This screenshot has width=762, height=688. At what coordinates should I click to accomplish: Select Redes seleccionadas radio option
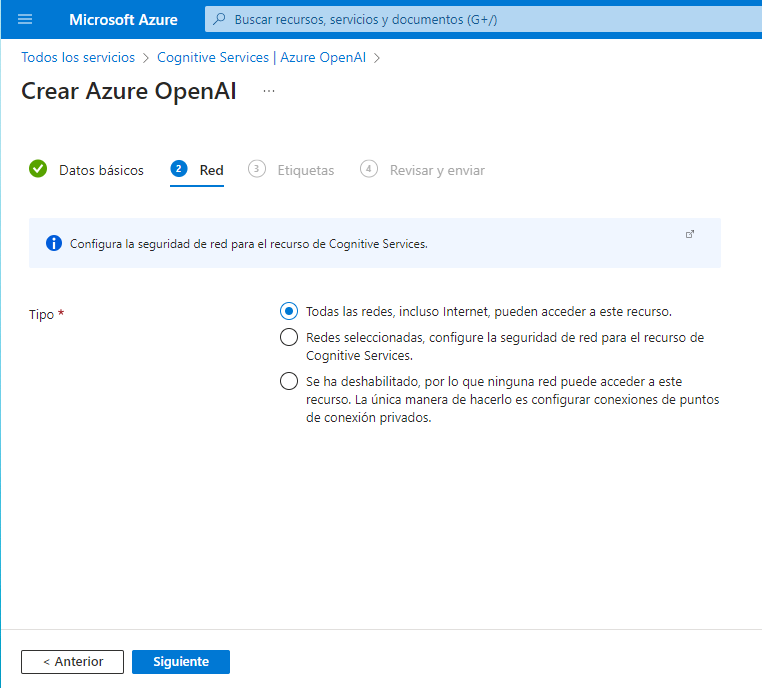pyautogui.click(x=289, y=337)
